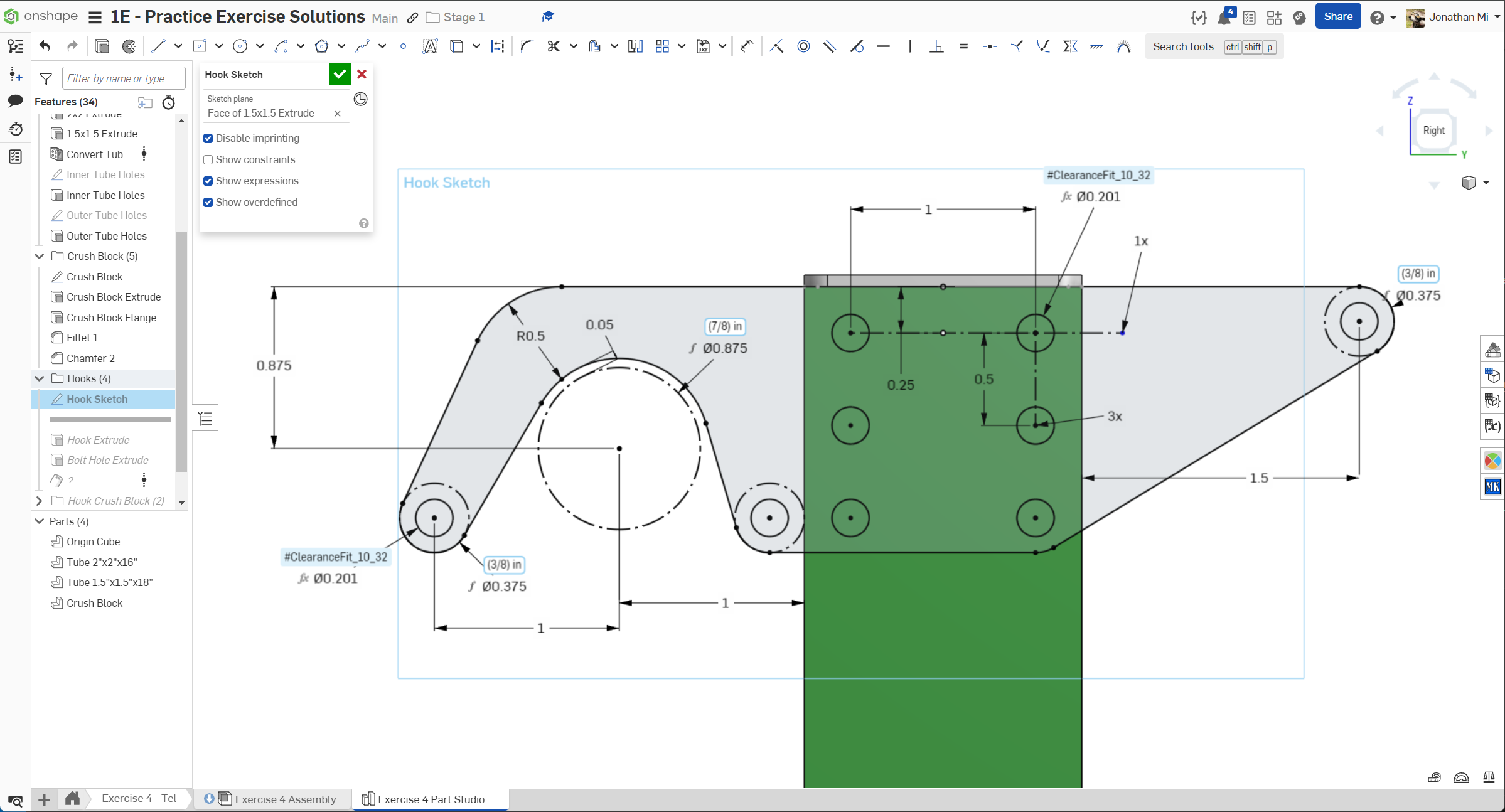Select the Text sketch tool
Image resolution: width=1505 pixels, height=812 pixels.
(430, 46)
